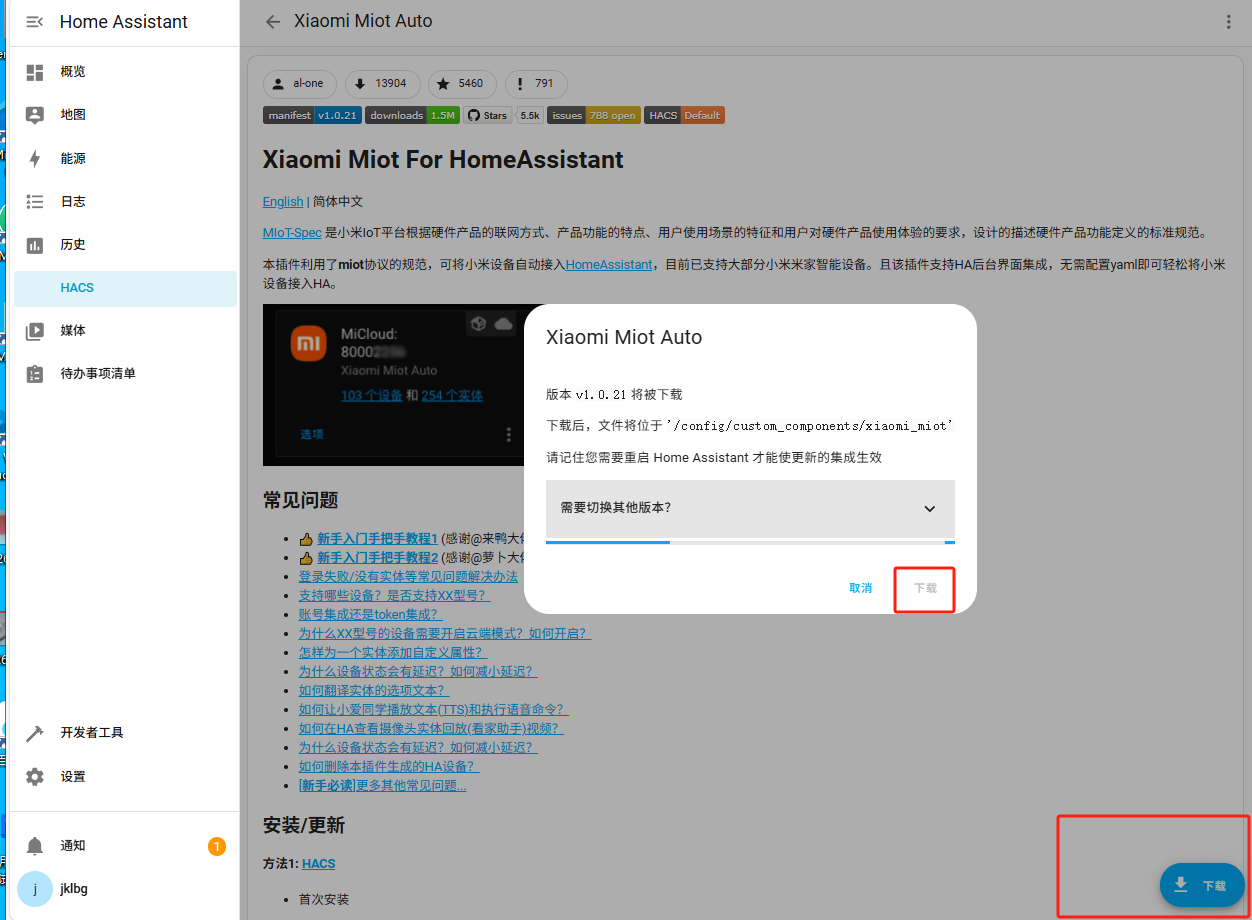1252x920 pixels.
Task: Click the downloads 1.5M badge
Action: [x=412, y=115]
